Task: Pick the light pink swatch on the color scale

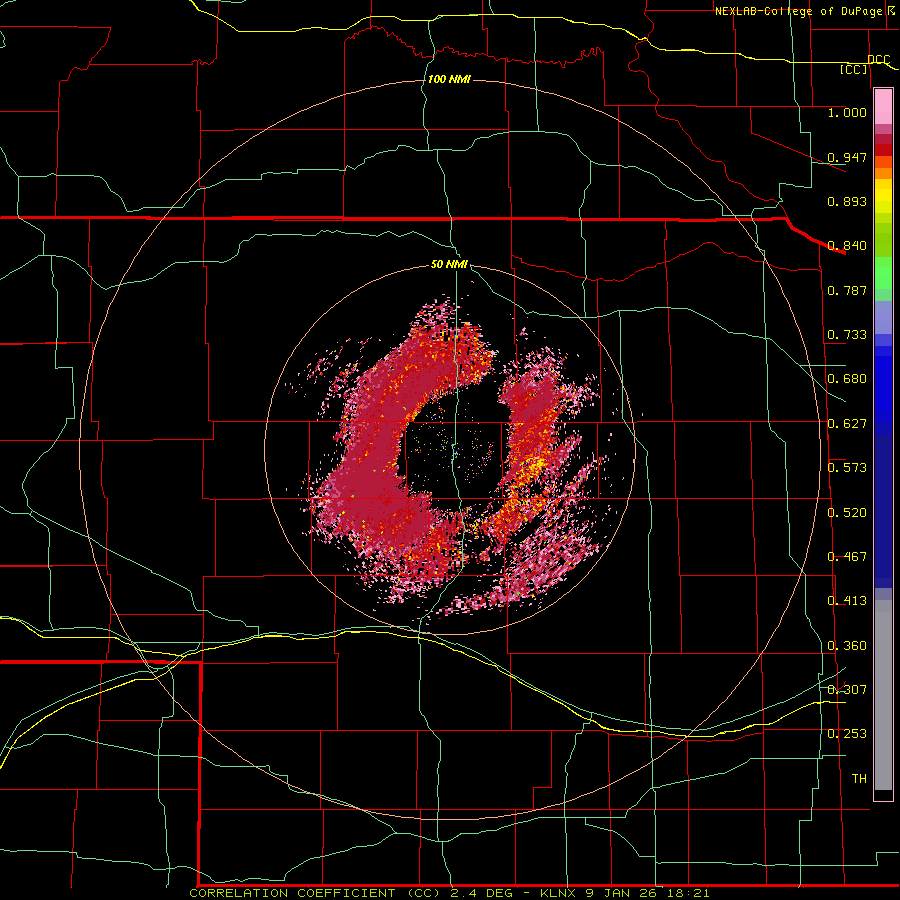Action: point(883,107)
